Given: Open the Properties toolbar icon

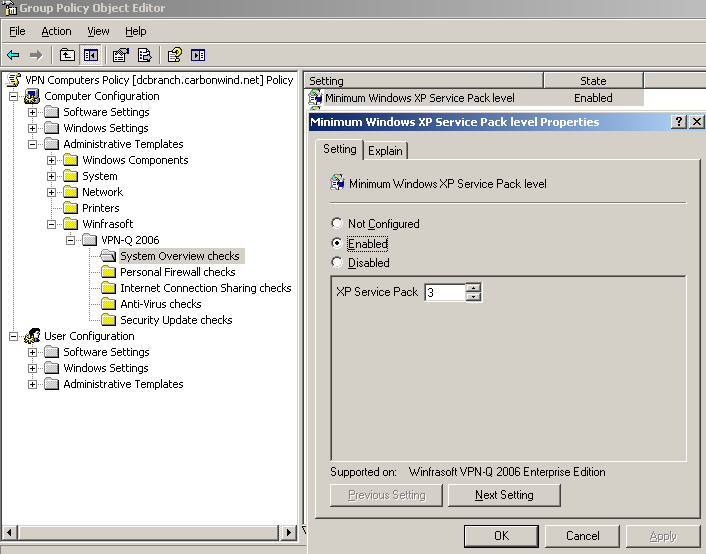Looking at the screenshot, I should click(120, 55).
